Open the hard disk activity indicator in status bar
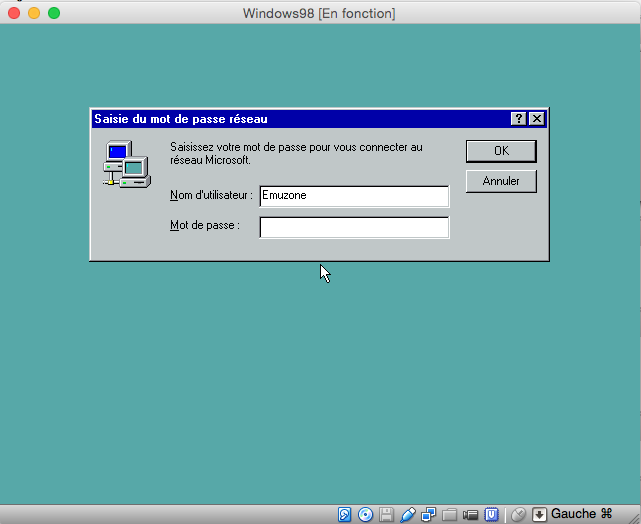This screenshot has width=641, height=524. [x=345, y=515]
